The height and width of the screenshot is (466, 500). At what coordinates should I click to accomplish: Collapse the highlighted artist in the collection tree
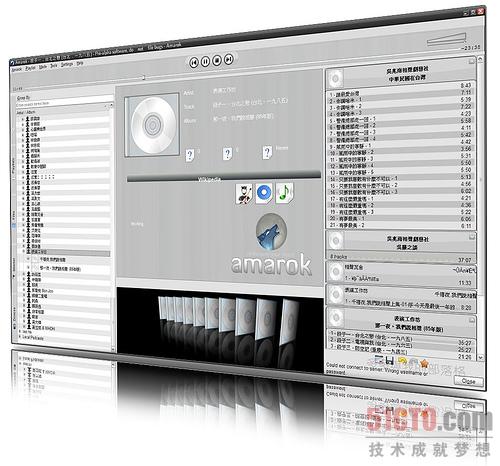24,252
